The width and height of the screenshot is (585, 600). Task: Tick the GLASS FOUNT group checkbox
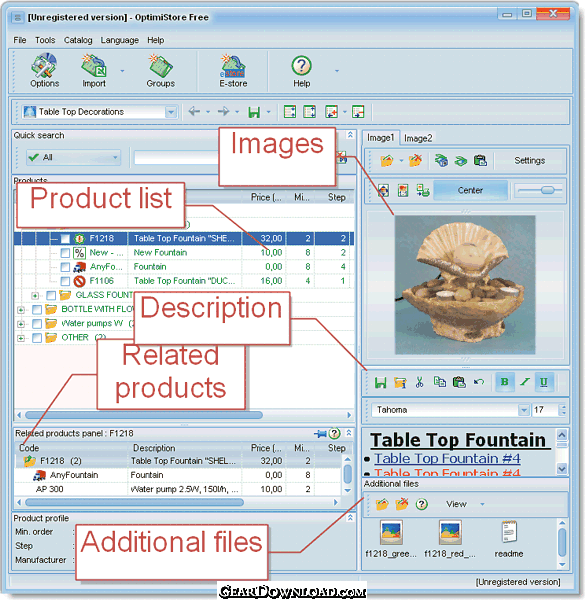click(51, 295)
